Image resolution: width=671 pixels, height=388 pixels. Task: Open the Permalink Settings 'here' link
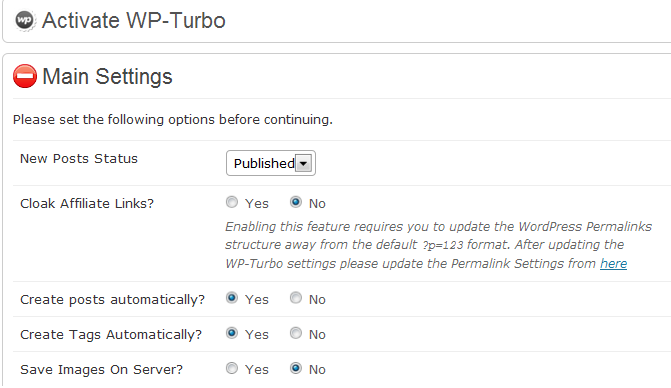613,264
